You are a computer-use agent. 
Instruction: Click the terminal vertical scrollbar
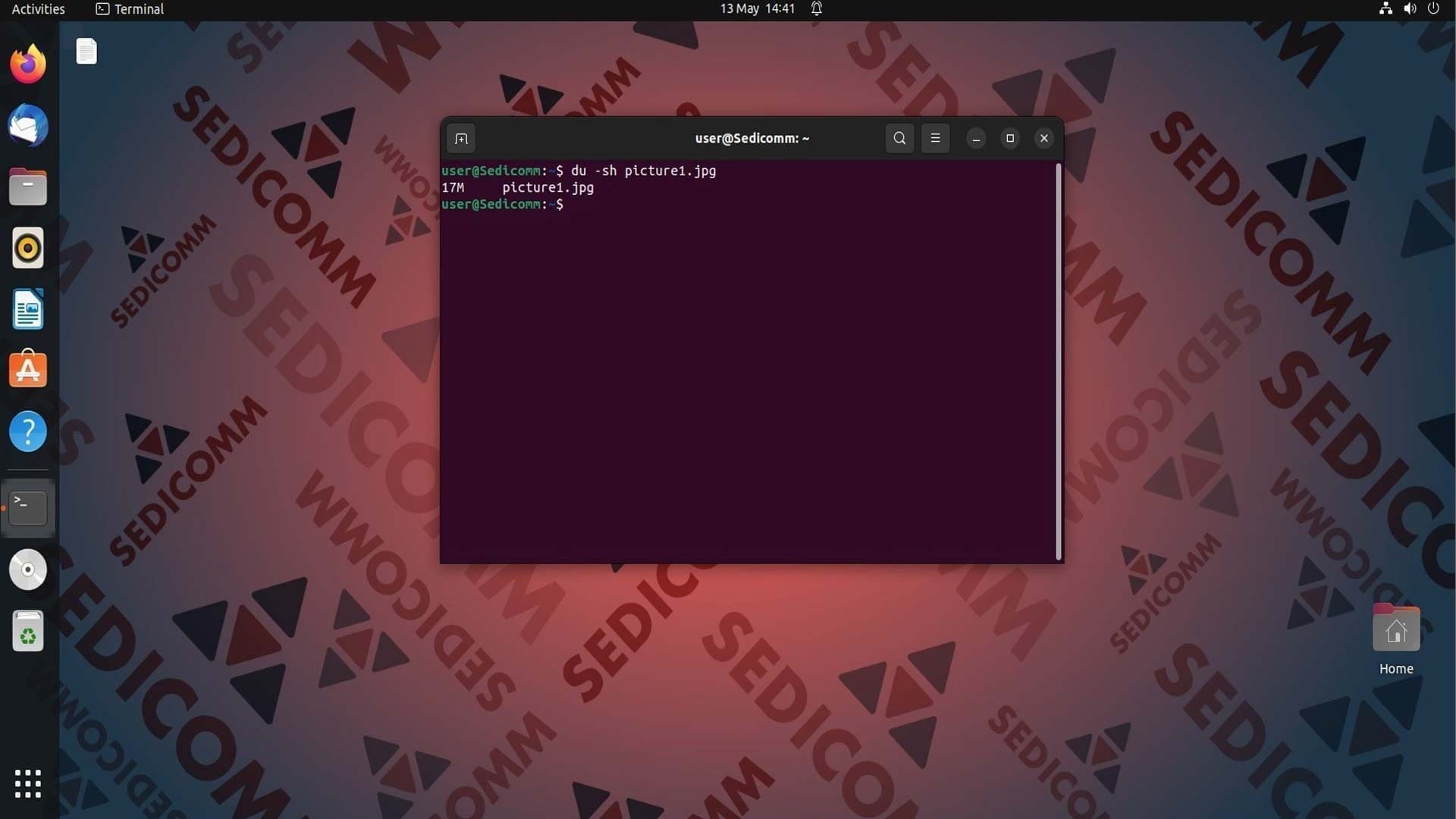(1059, 362)
